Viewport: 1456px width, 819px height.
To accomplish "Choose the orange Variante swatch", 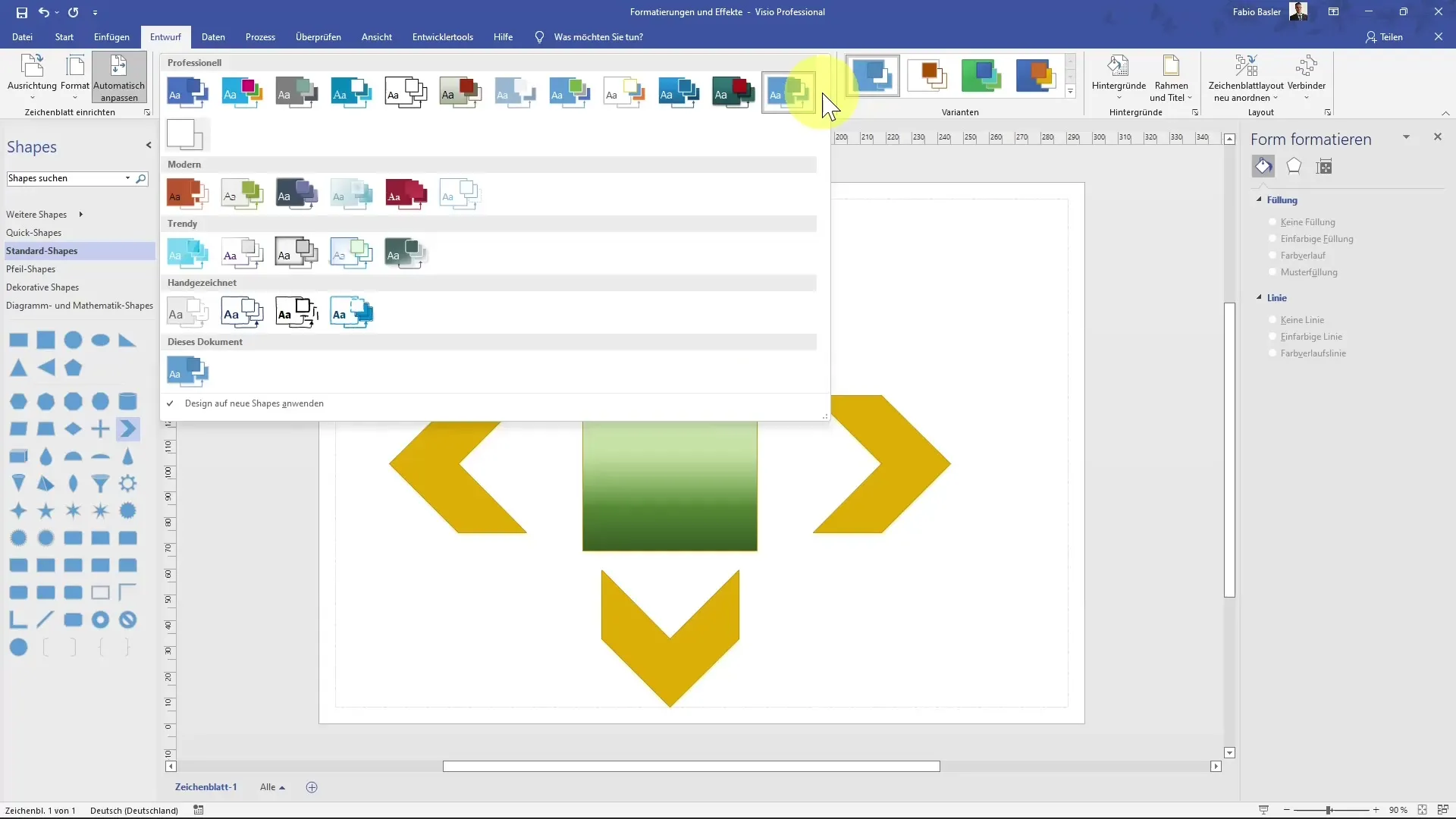I will click(927, 76).
